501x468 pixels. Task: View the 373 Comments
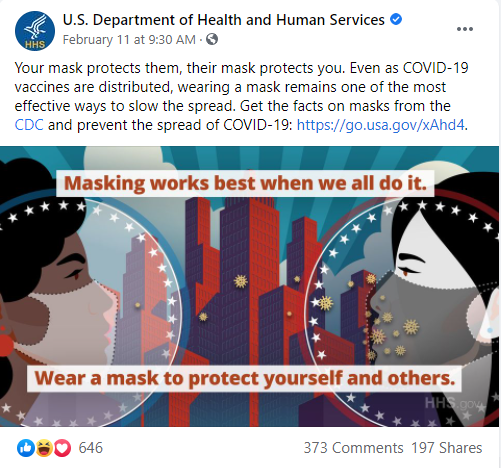(x=353, y=448)
